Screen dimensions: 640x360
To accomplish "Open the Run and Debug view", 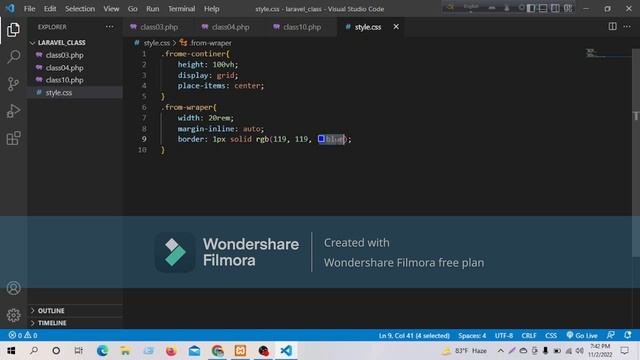I will [13, 111].
